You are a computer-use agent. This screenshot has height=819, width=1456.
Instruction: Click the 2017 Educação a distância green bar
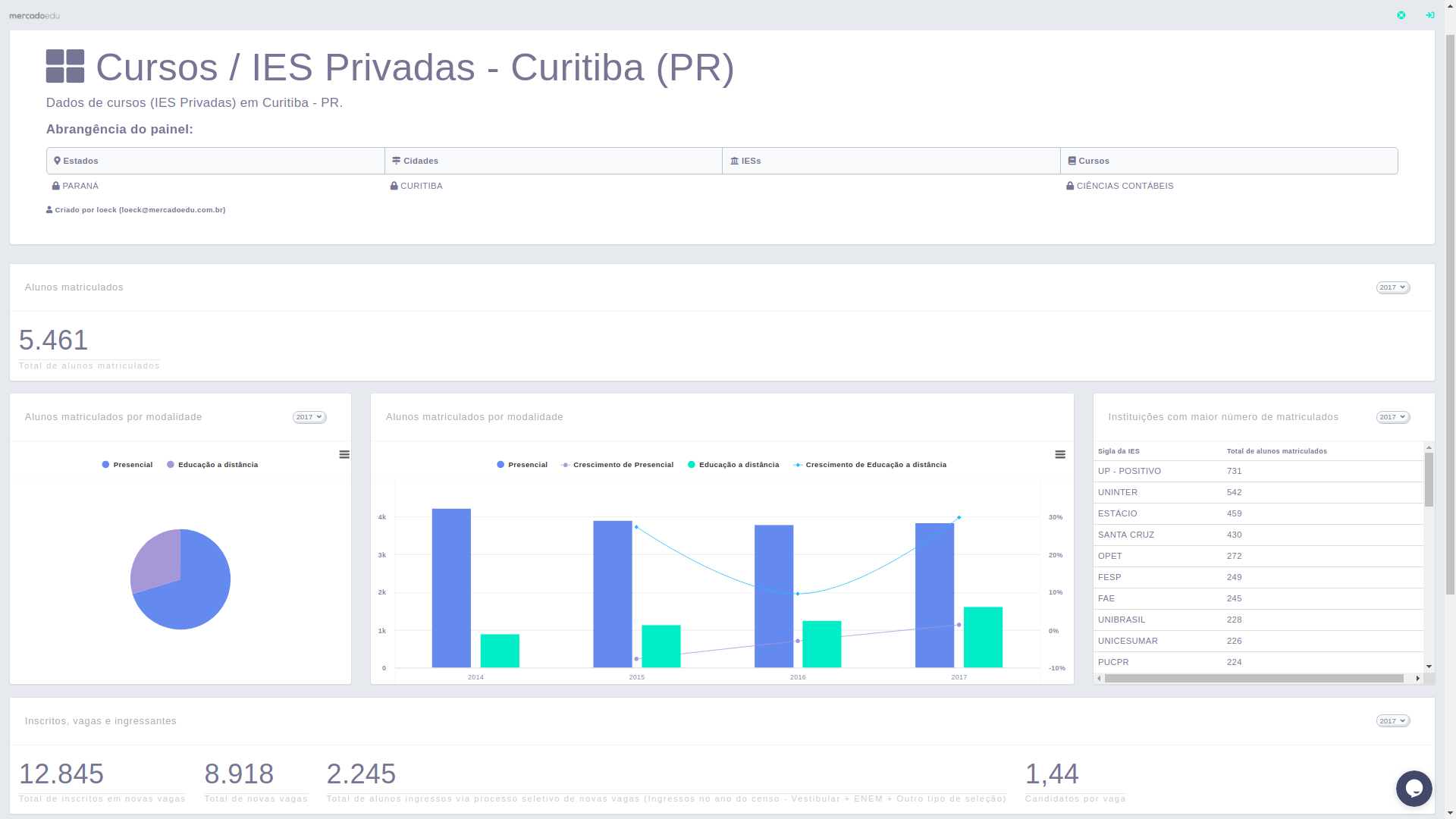click(x=983, y=637)
